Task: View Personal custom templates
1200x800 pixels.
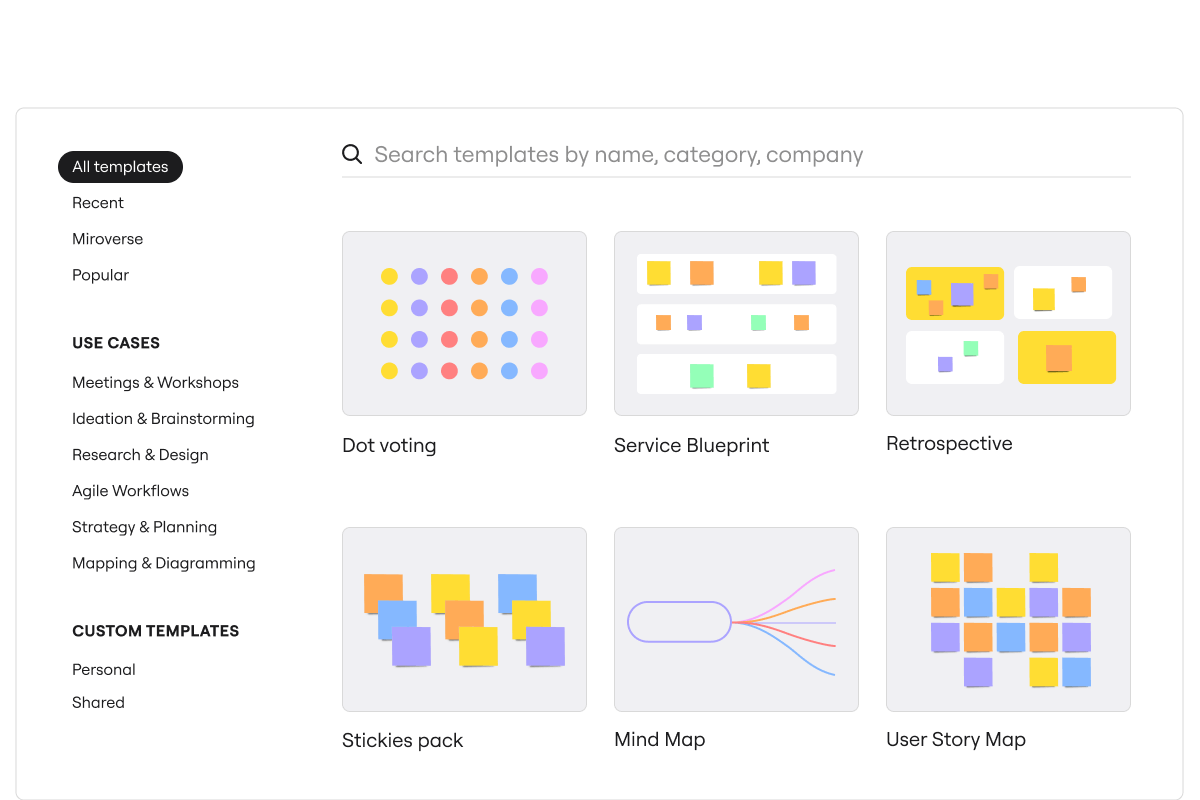Action: 103,669
